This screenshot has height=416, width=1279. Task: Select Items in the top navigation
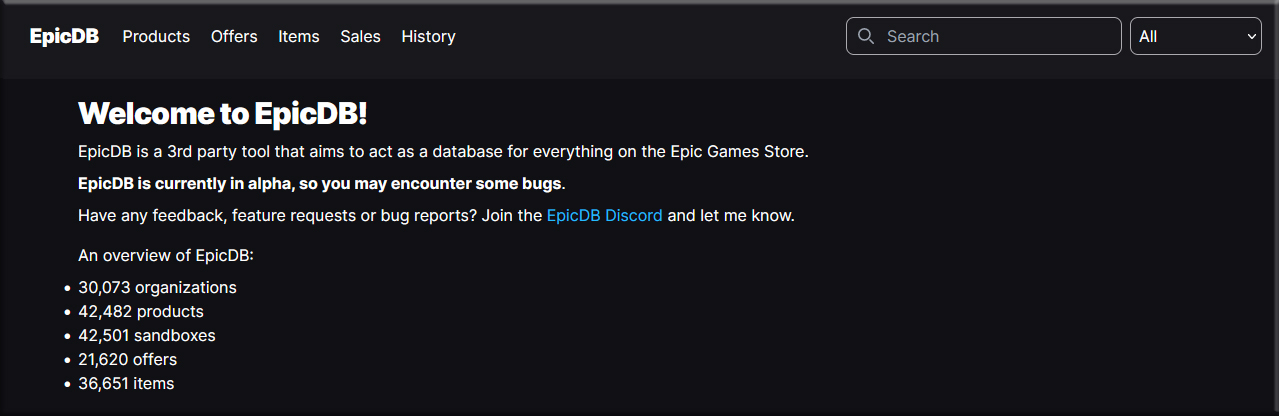(x=299, y=36)
